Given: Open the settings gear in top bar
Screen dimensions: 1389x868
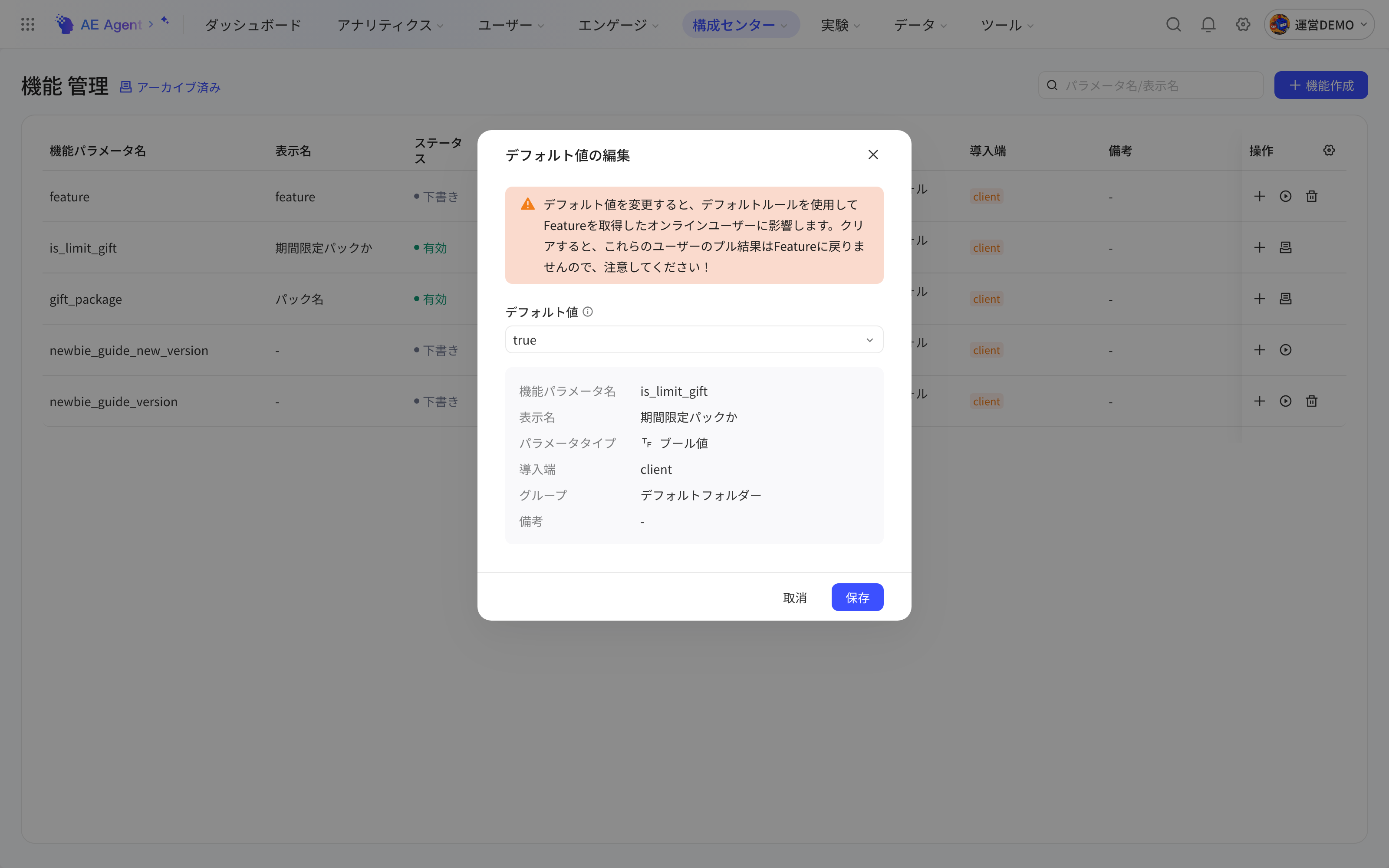Looking at the screenshot, I should (1243, 24).
